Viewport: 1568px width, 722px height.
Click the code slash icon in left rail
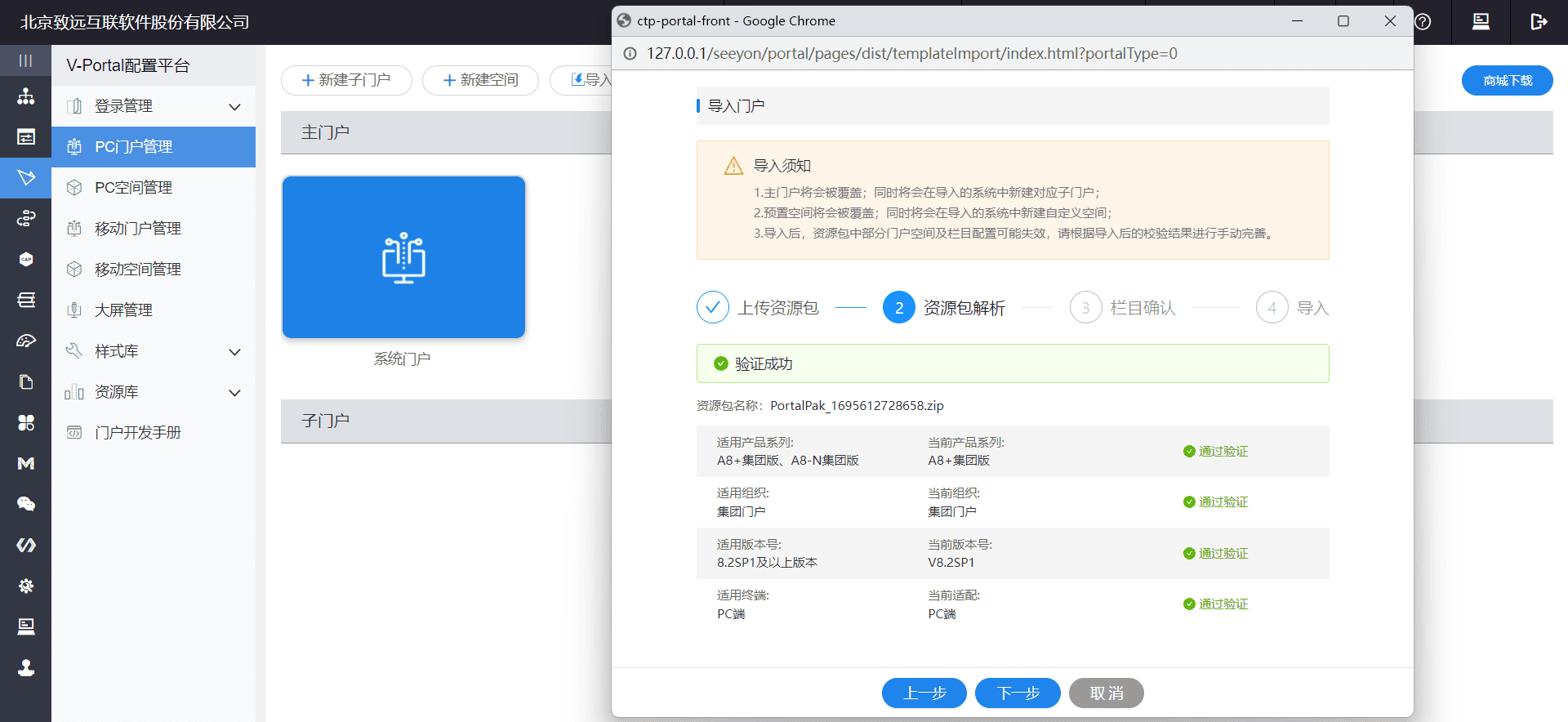tap(26, 545)
